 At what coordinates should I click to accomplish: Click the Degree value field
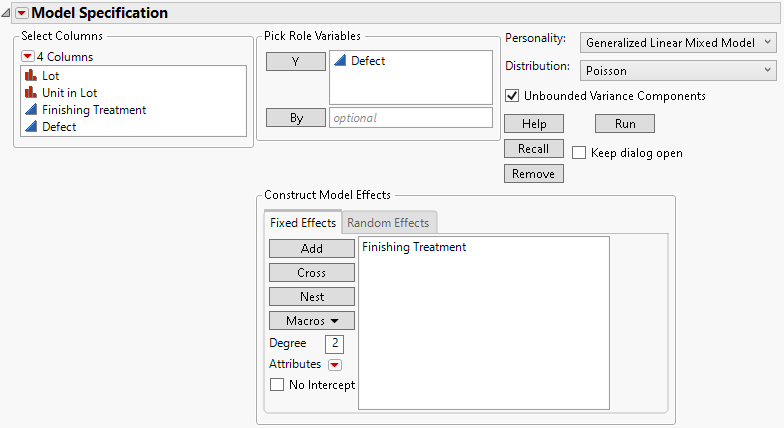[x=334, y=344]
